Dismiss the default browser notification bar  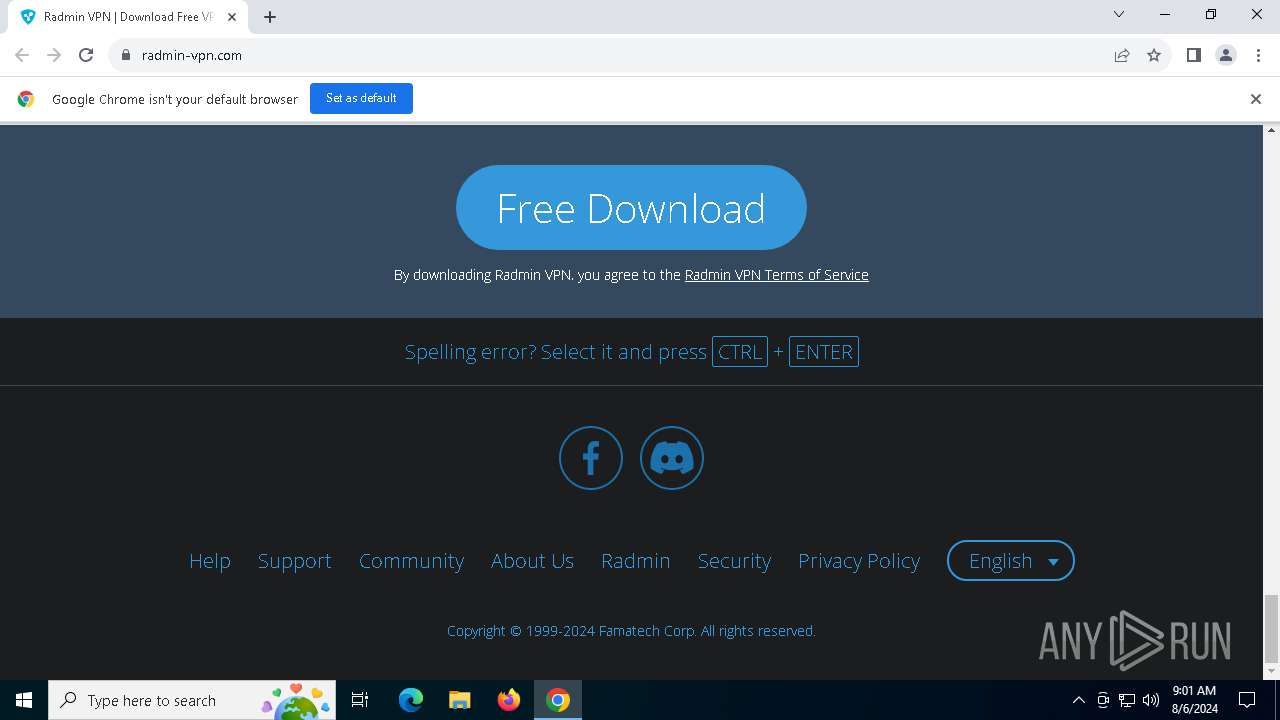(1256, 99)
